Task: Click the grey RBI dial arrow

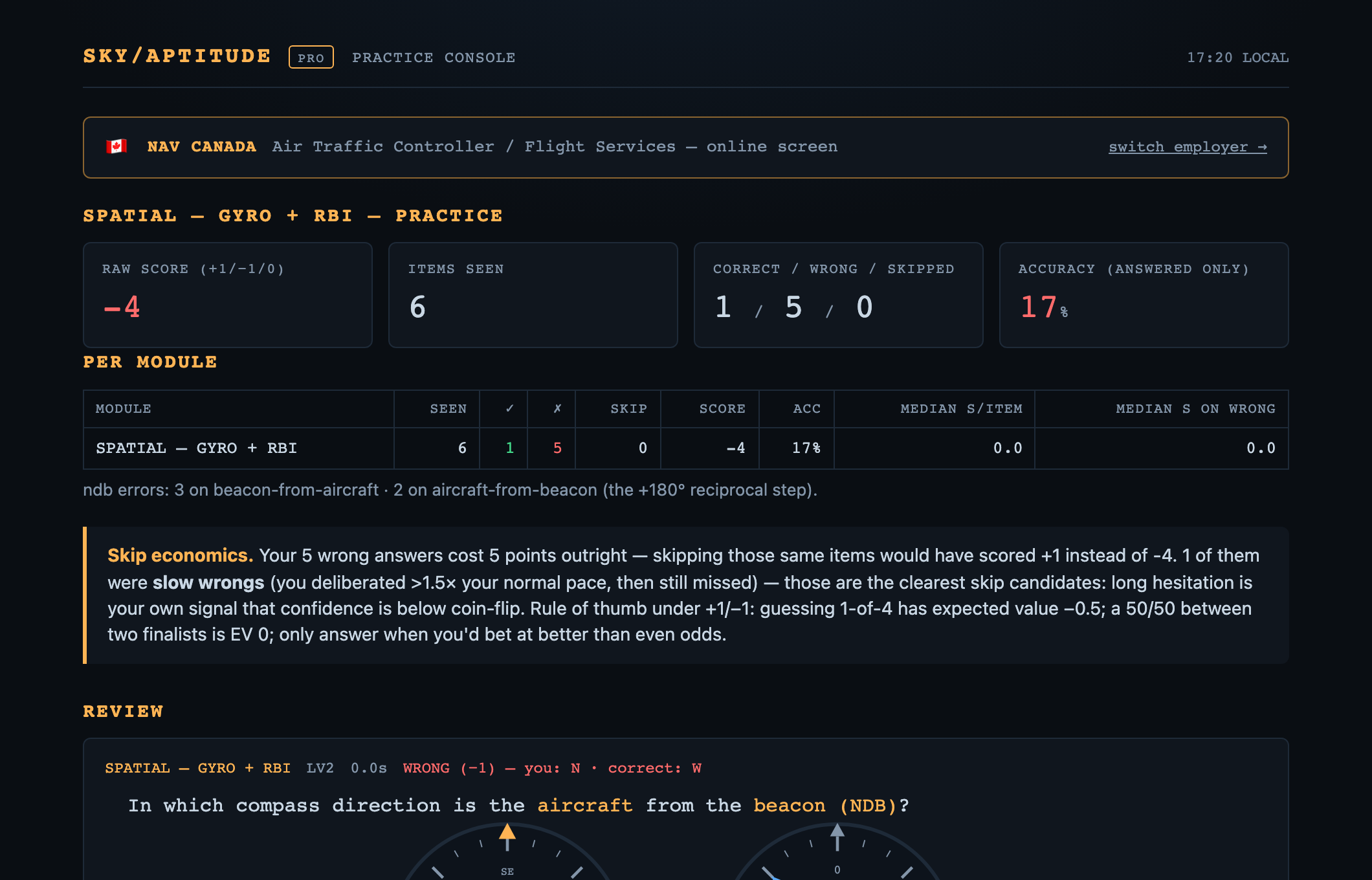Action: pos(837,836)
